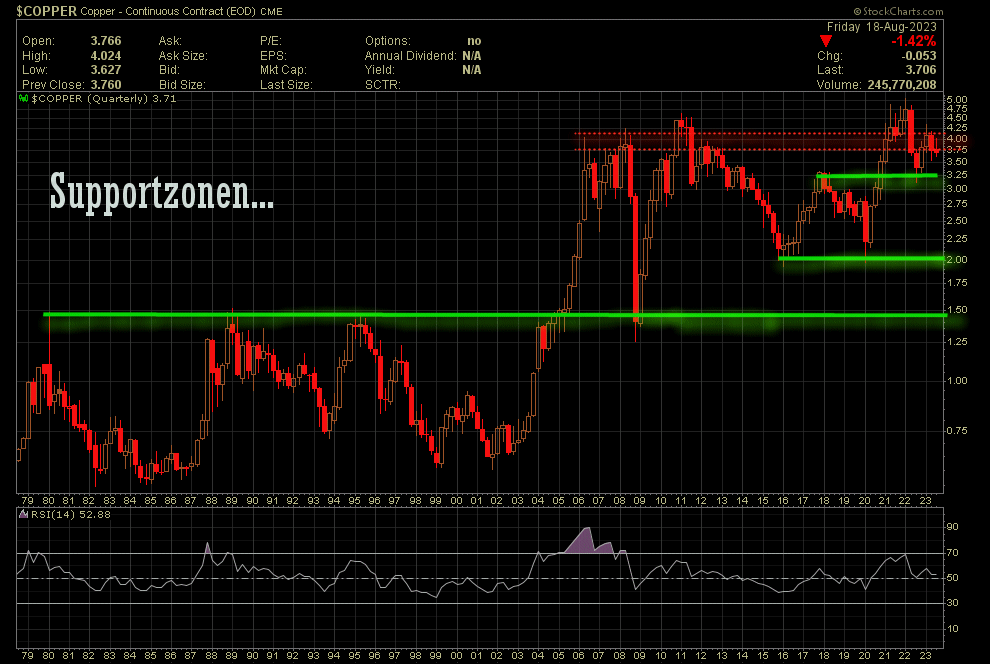Select the Low value 3.627

[105, 70]
